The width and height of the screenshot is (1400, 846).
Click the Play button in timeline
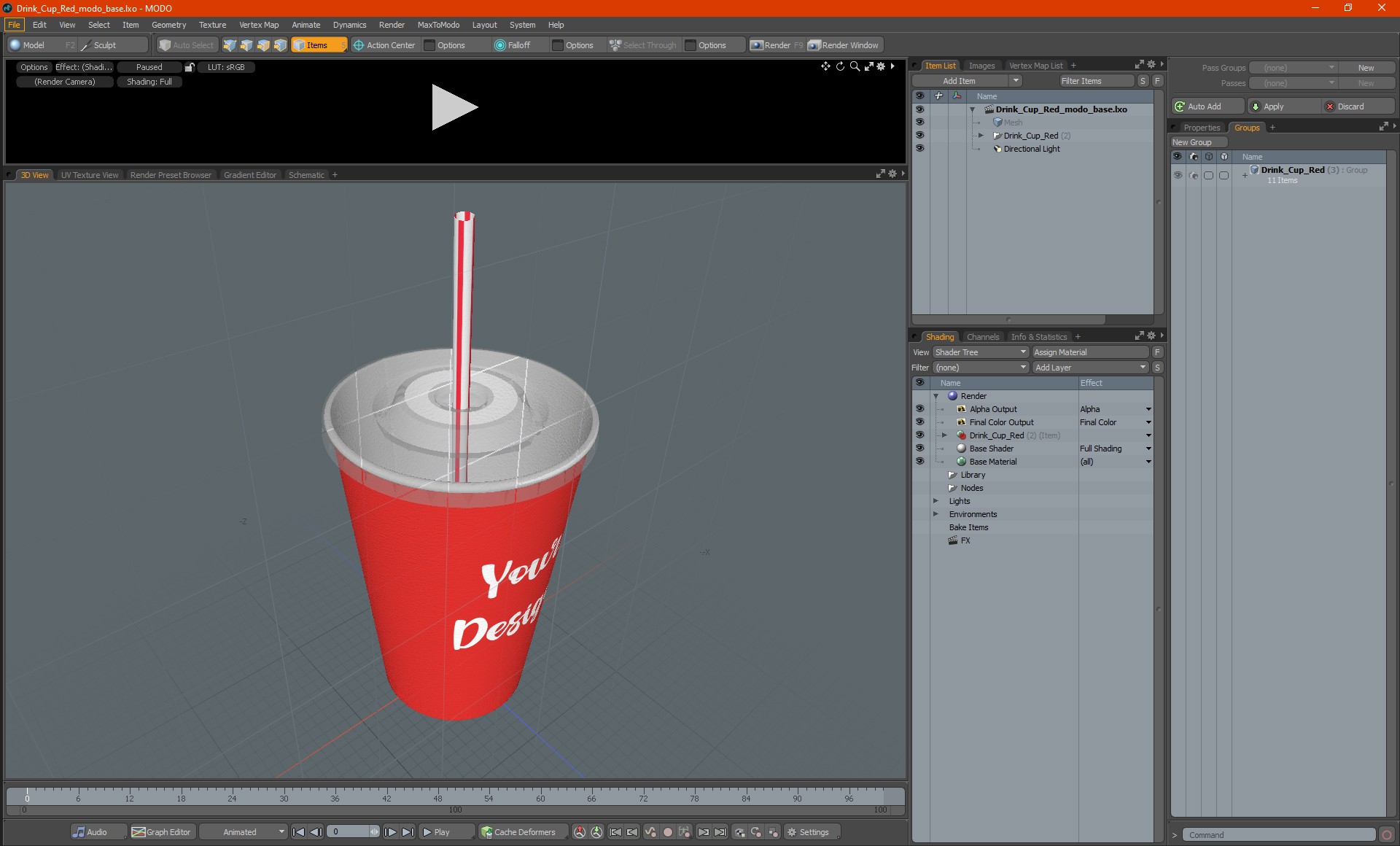(x=447, y=832)
